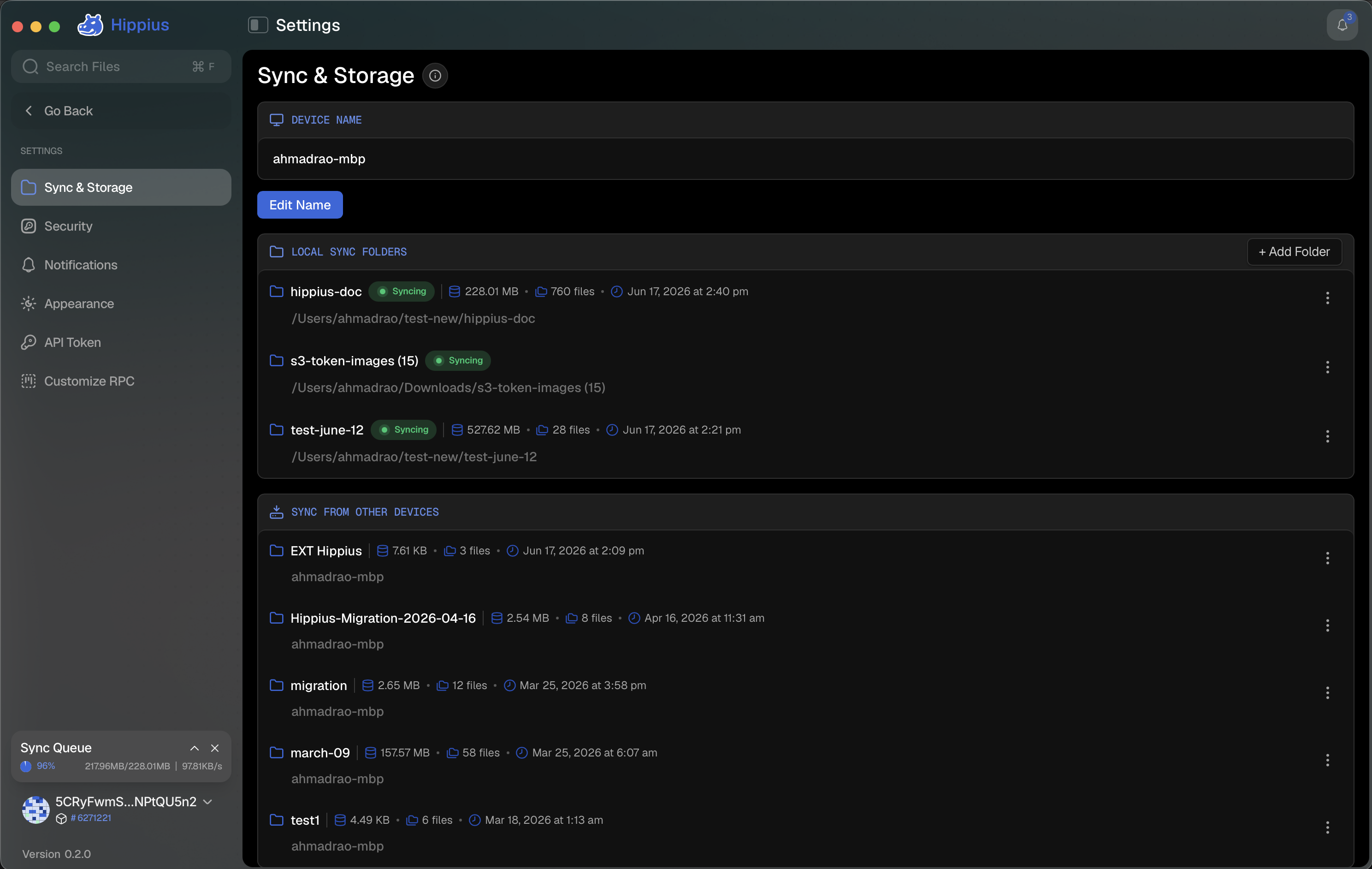Click the Hippius app name text
The image size is (1372, 869).
[140, 24]
